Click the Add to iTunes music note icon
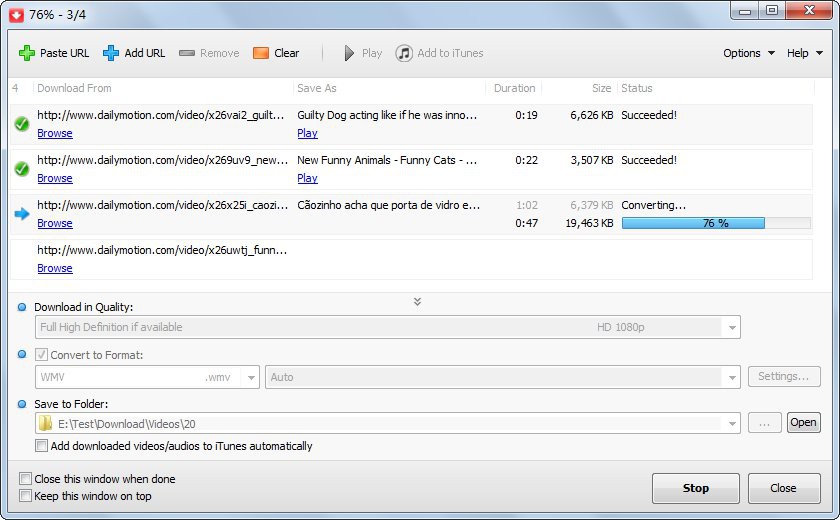 point(404,53)
